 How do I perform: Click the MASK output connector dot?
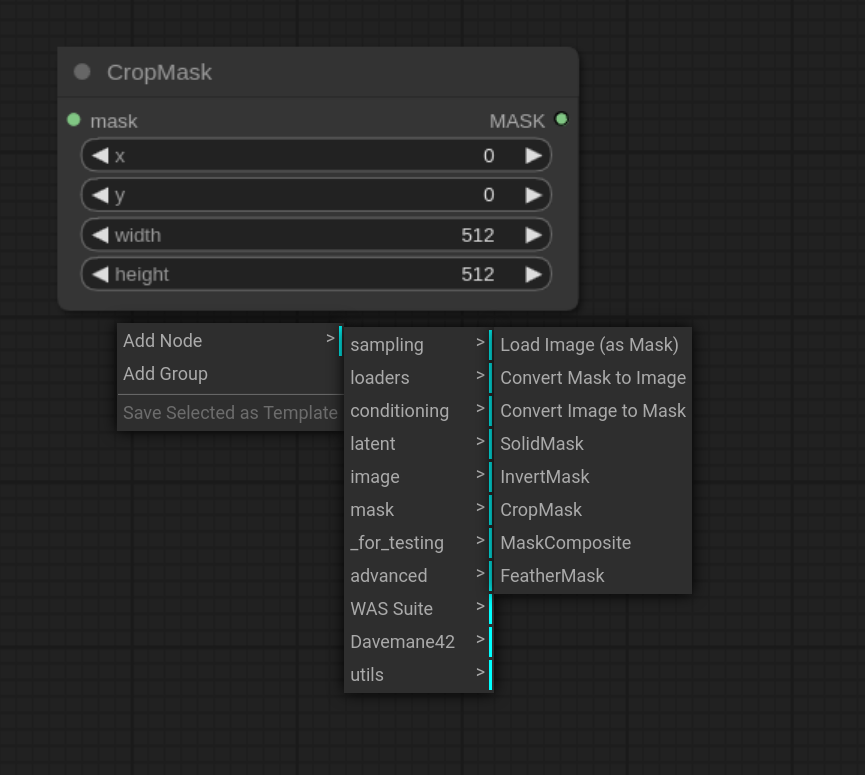(561, 118)
